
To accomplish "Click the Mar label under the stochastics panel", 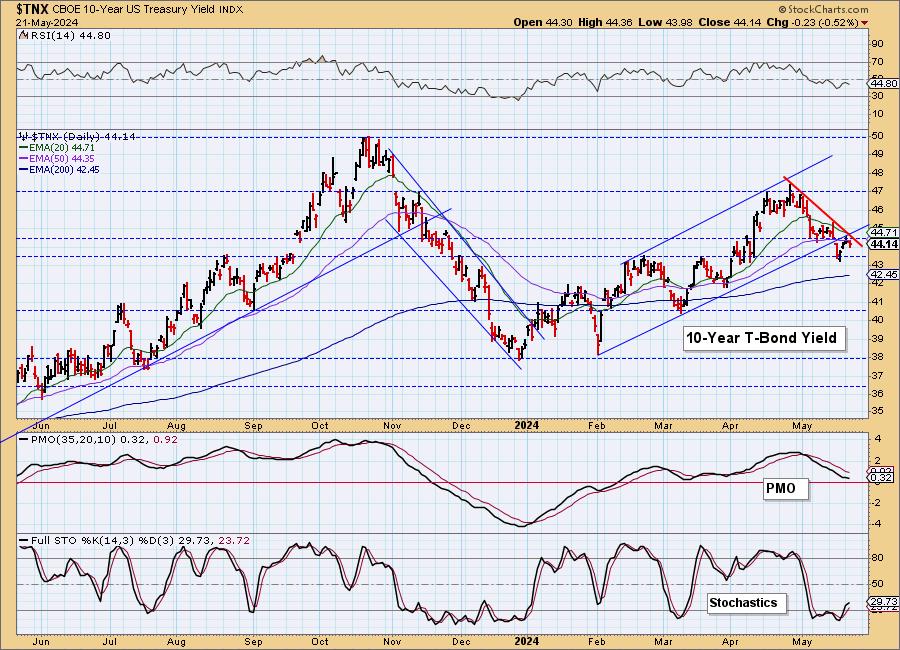I will click(x=664, y=642).
